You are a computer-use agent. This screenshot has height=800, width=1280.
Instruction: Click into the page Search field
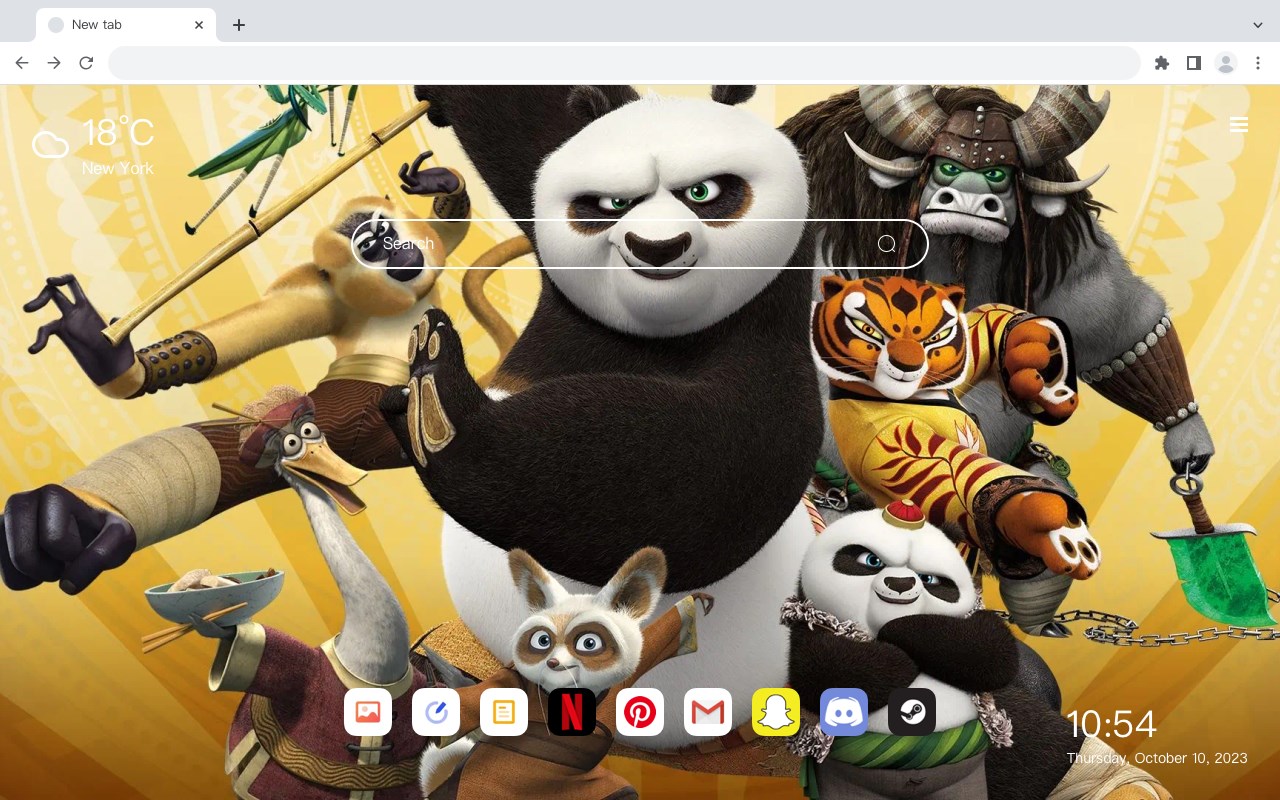pyautogui.click(x=640, y=244)
